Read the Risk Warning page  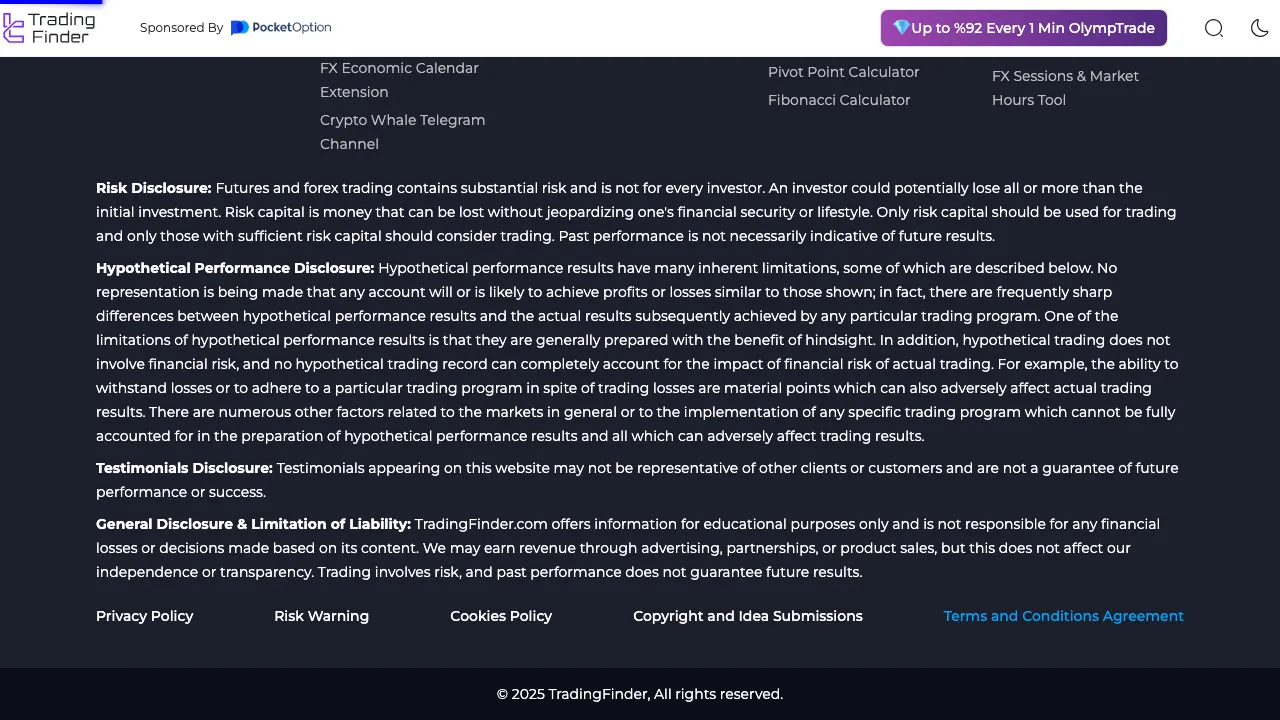pyautogui.click(x=321, y=616)
